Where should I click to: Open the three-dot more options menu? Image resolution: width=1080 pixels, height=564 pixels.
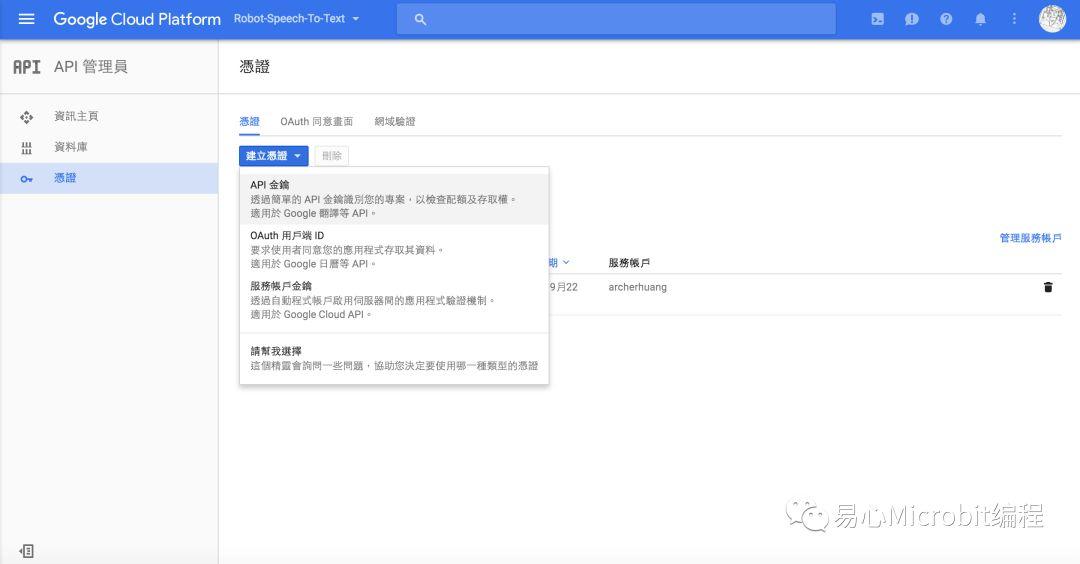(1014, 19)
